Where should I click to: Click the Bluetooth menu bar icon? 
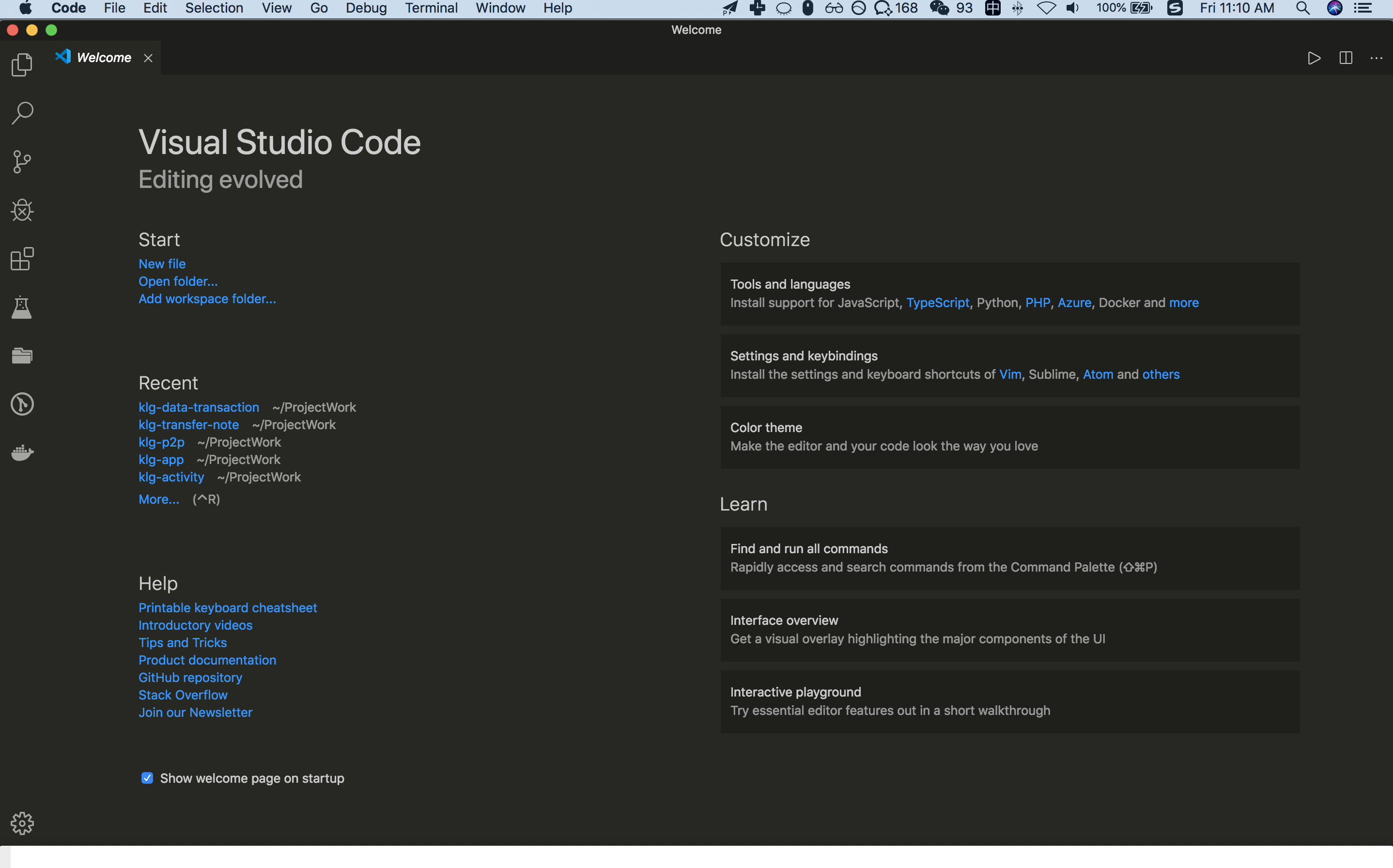coord(1017,8)
